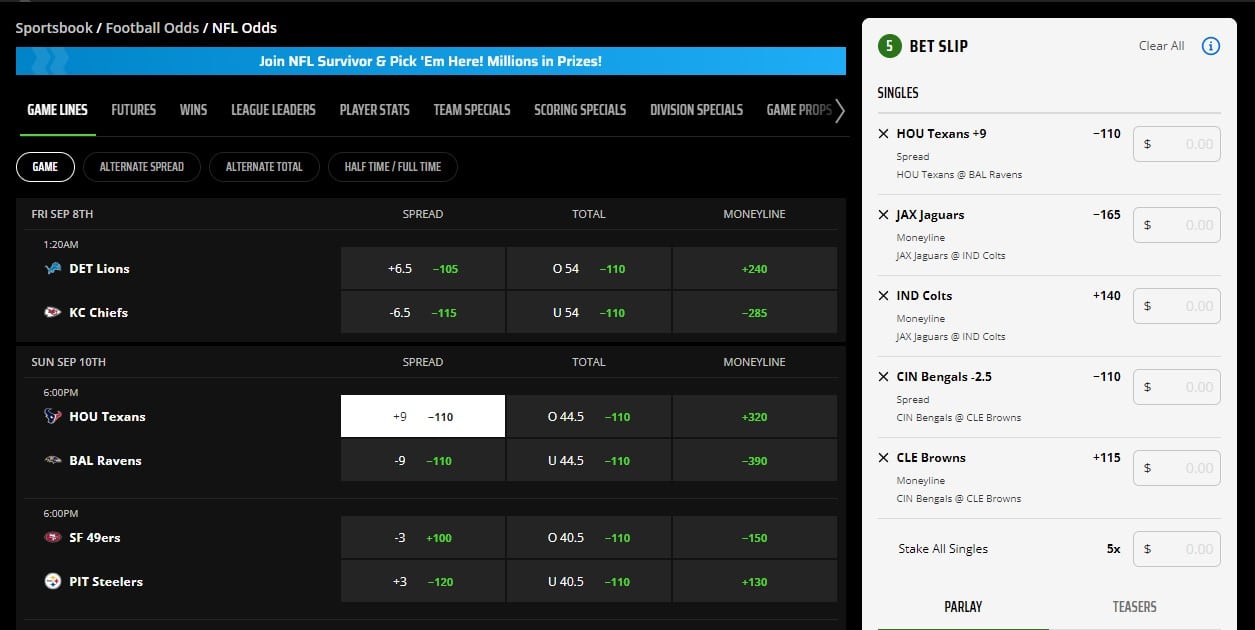Select Under 40.5 total

(x=589, y=581)
